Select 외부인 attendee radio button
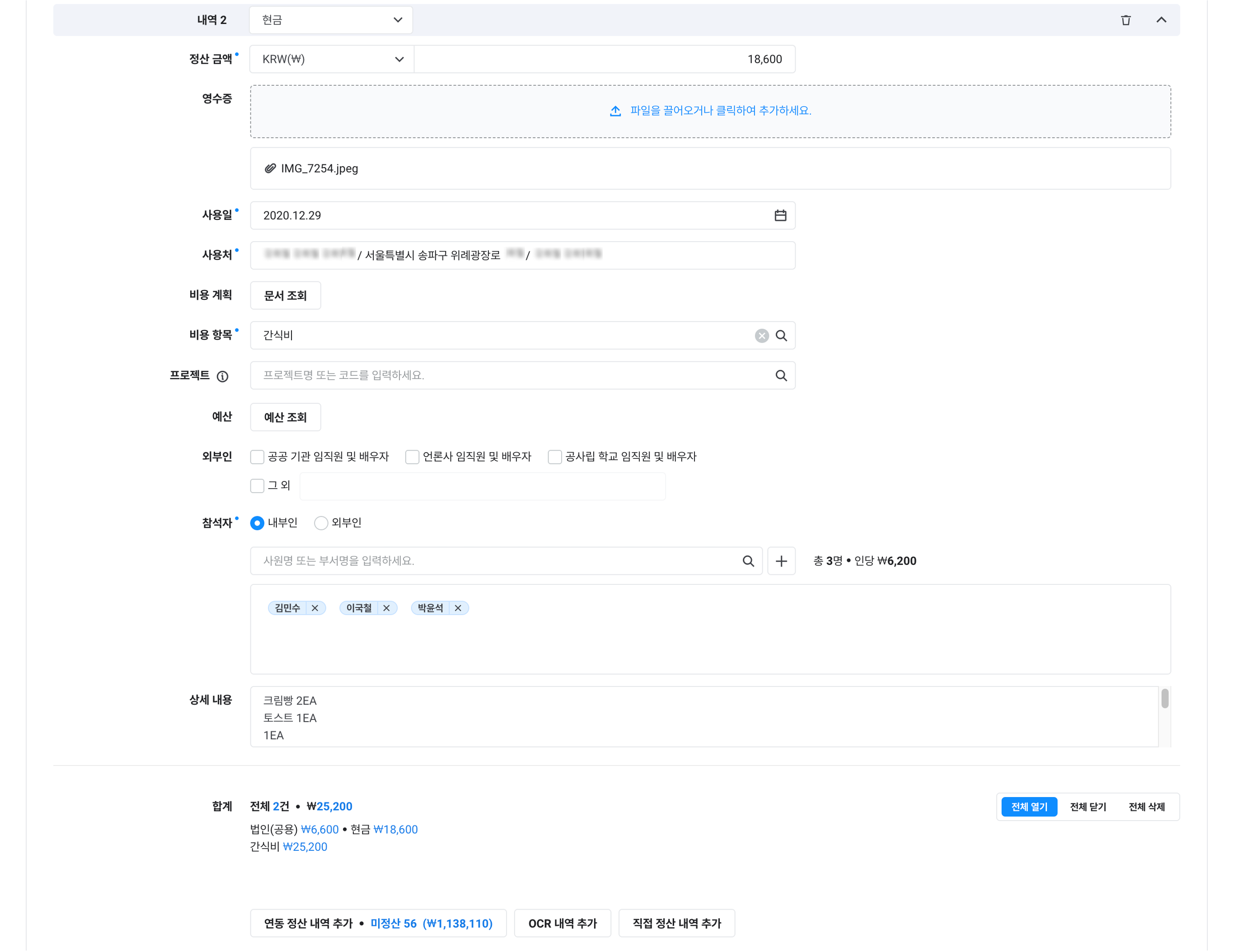The height and width of the screenshot is (952, 1234). (x=321, y=523)
